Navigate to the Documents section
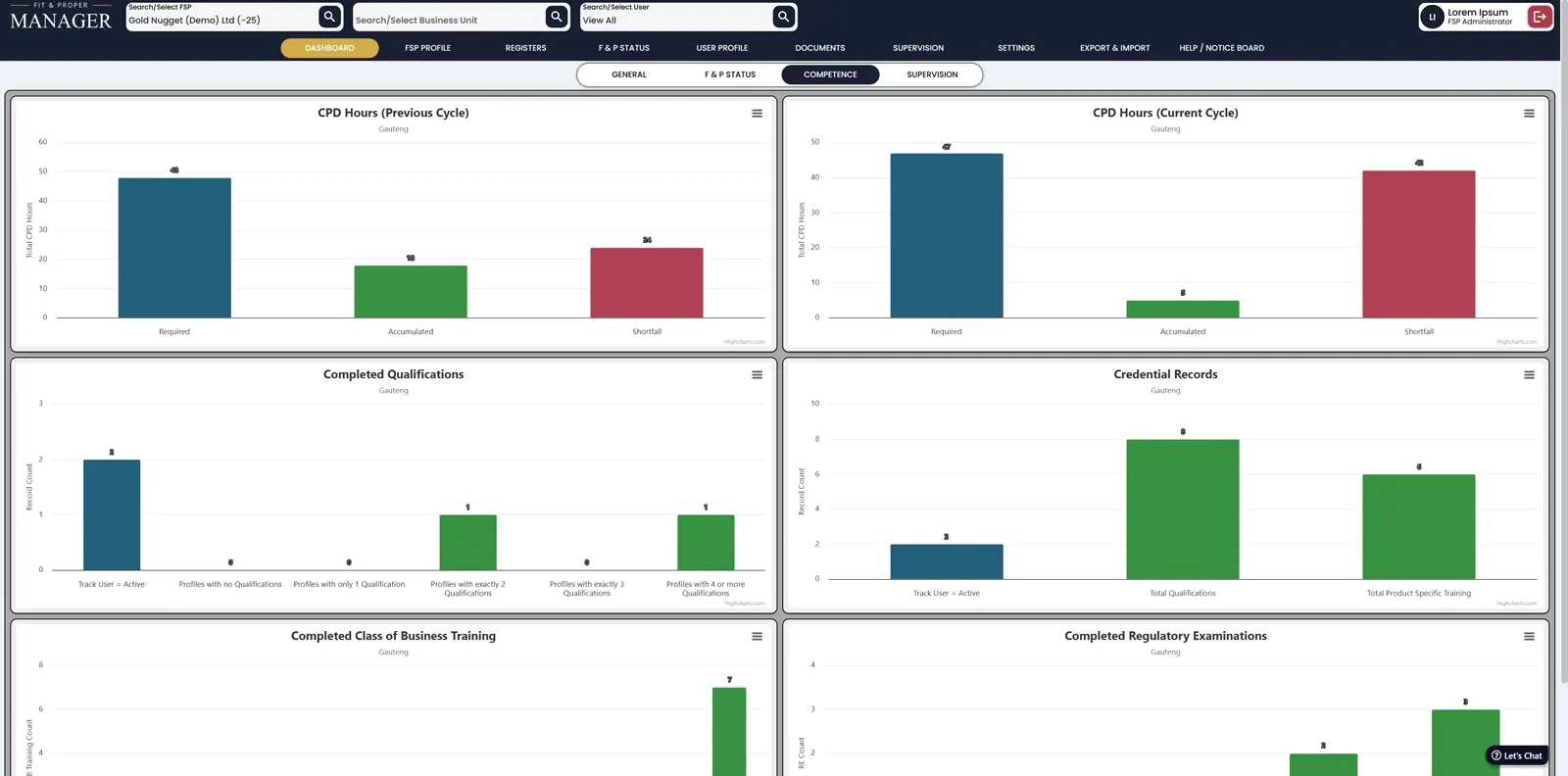Screen dimensions: 1568x776 (820, 48)
